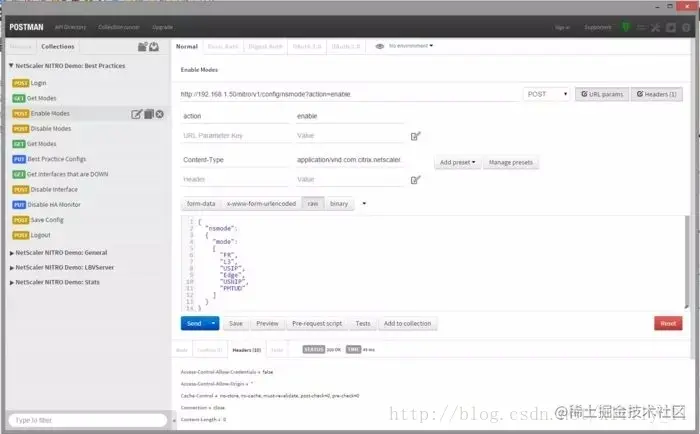
Task: Click the POSTMAN logo
Action: pyautogui.click(x=26, y=27)
